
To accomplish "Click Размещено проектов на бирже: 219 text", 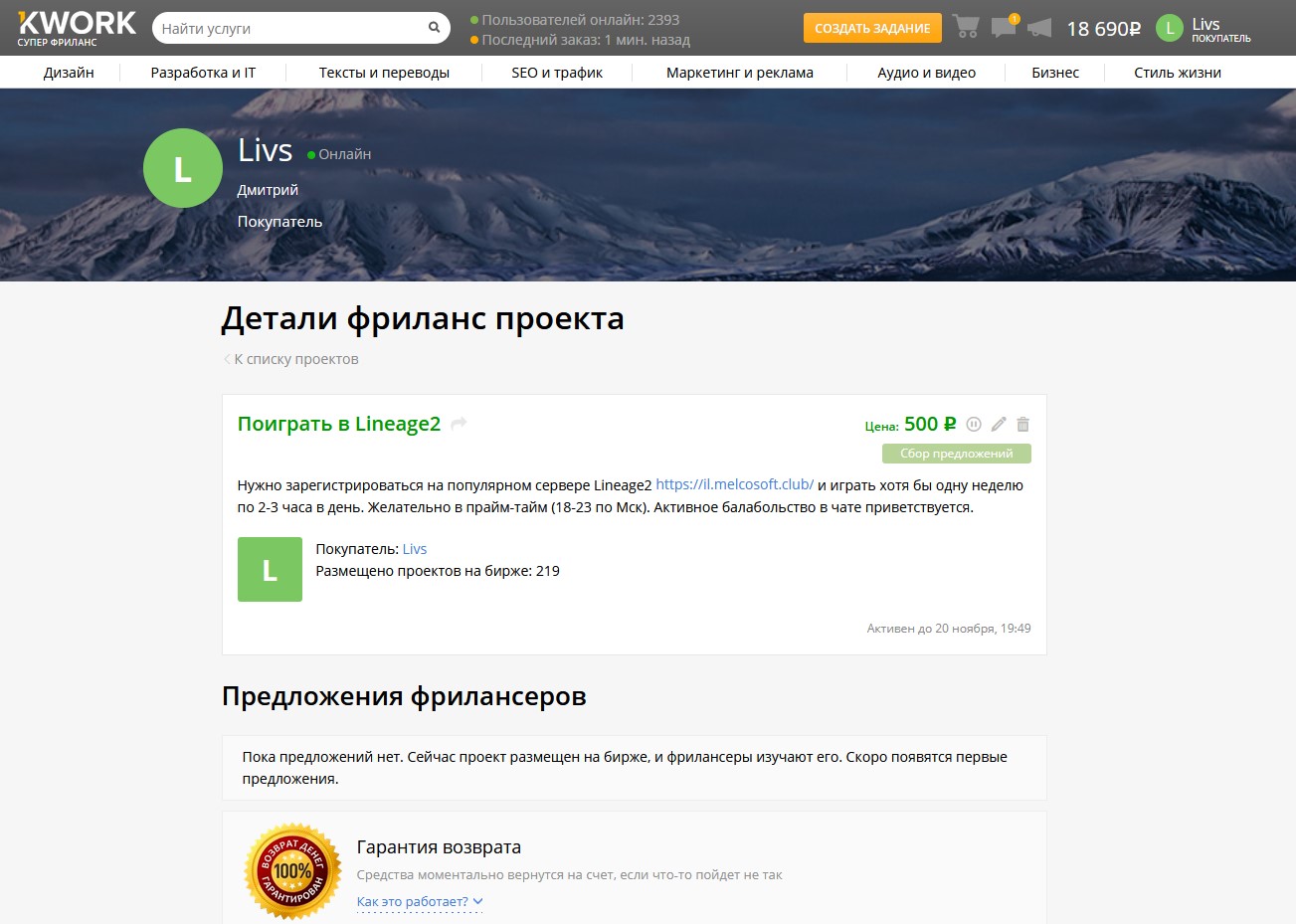I will point(438,571).
